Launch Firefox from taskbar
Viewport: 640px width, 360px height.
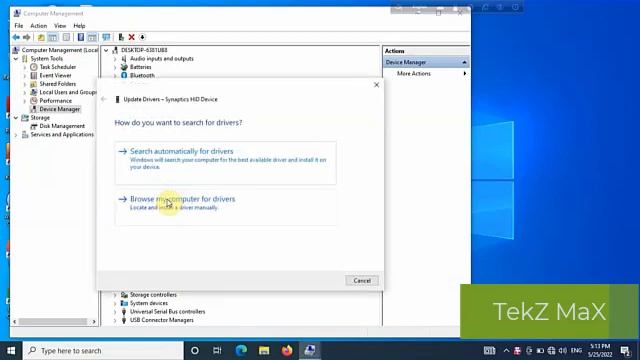(287, 351)
